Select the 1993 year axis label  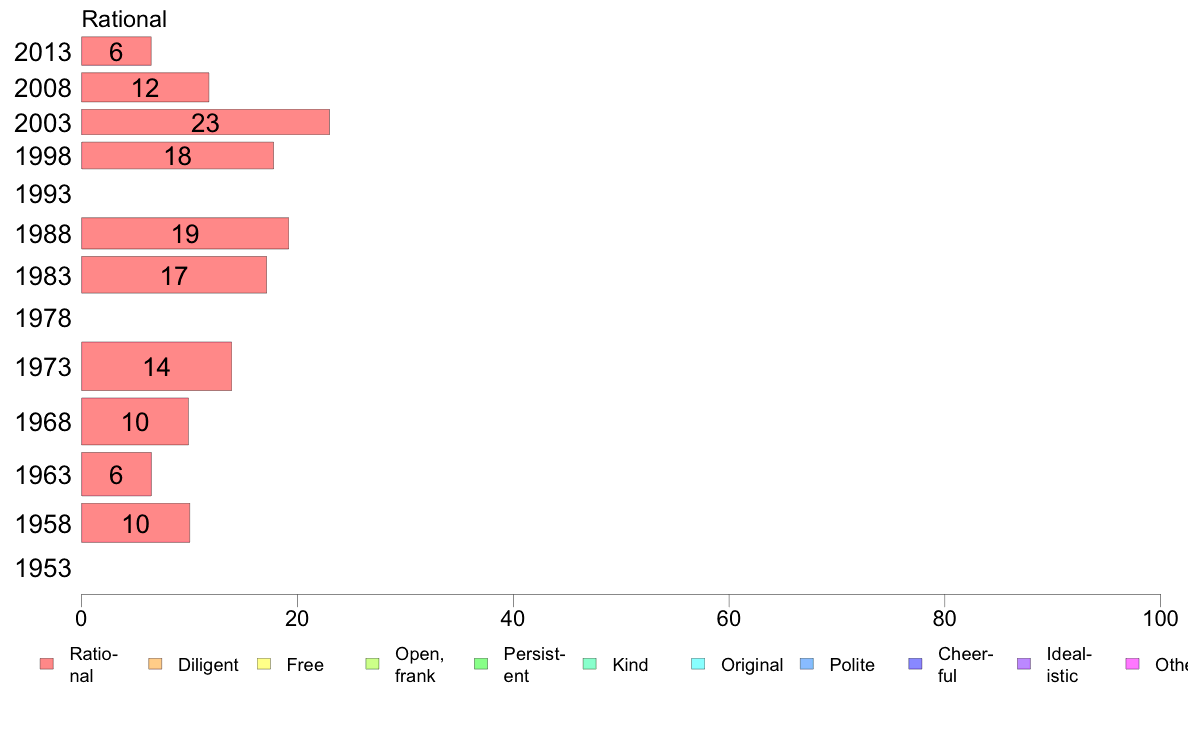(43, 194)
